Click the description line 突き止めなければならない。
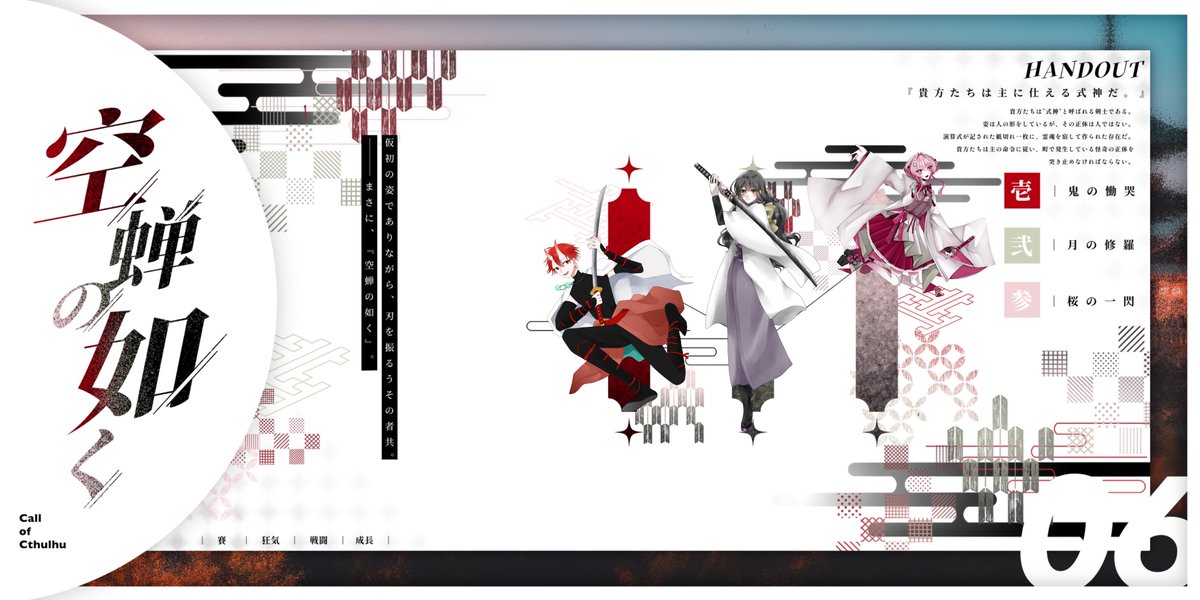Image resolution: width=1200 pixels, height=600 pixels. (x=1088, y=160)
